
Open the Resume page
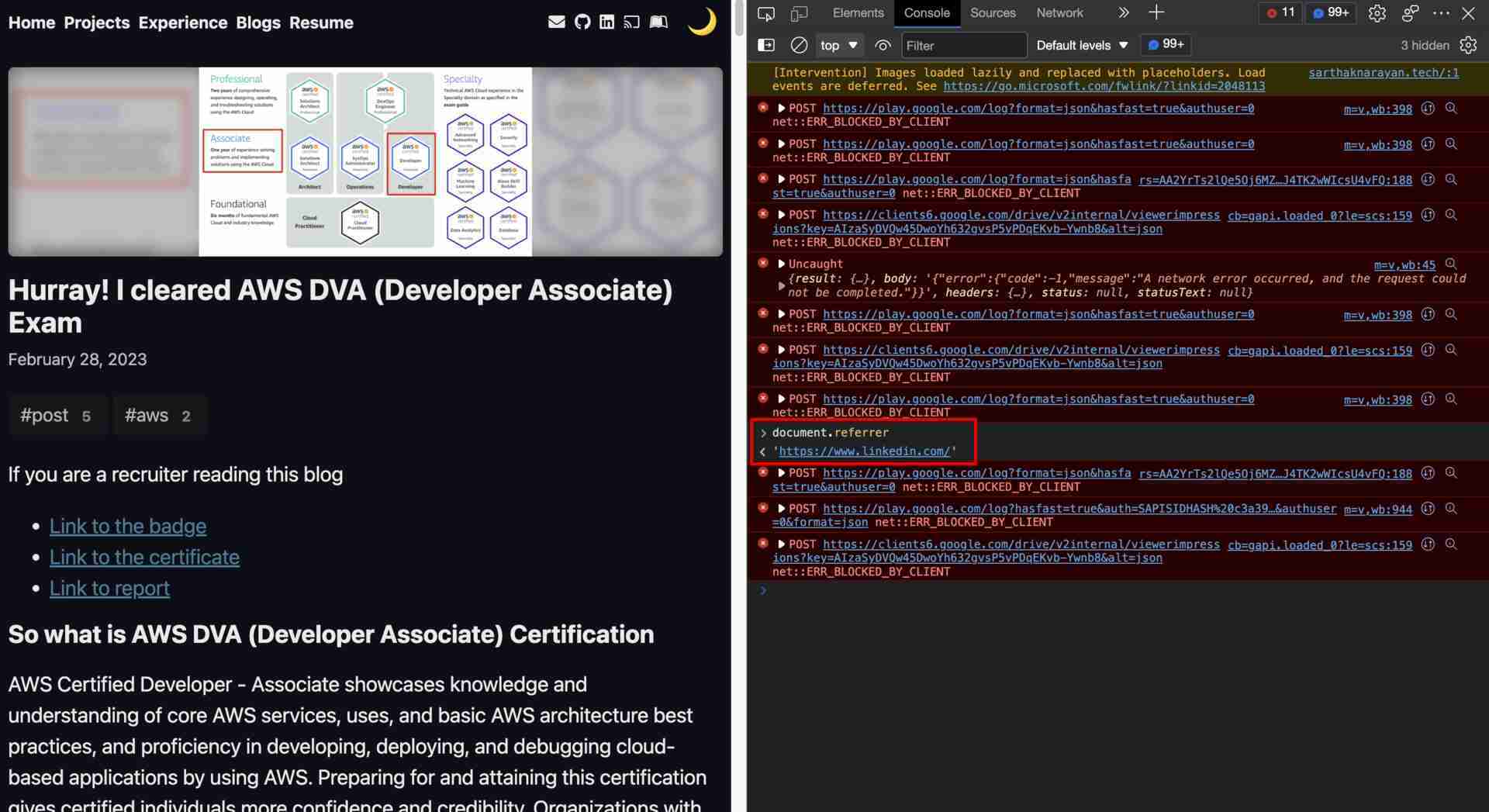click(321, 22)
